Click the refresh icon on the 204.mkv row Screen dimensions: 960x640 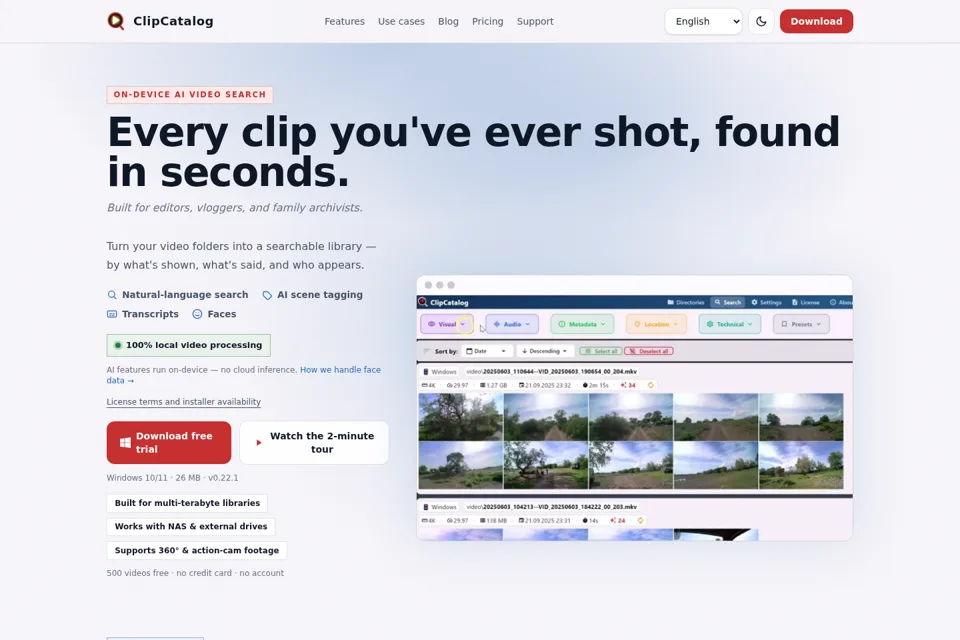(651, 385)
